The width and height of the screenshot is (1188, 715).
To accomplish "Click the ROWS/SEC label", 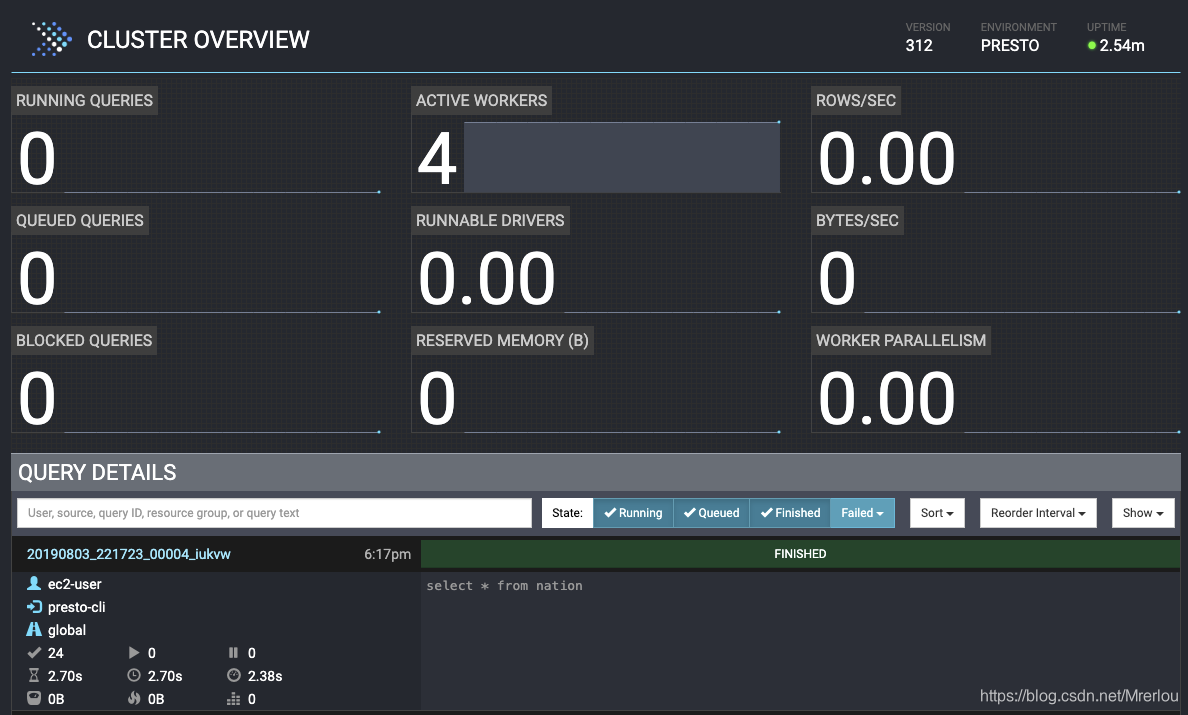I will (856, 100).
